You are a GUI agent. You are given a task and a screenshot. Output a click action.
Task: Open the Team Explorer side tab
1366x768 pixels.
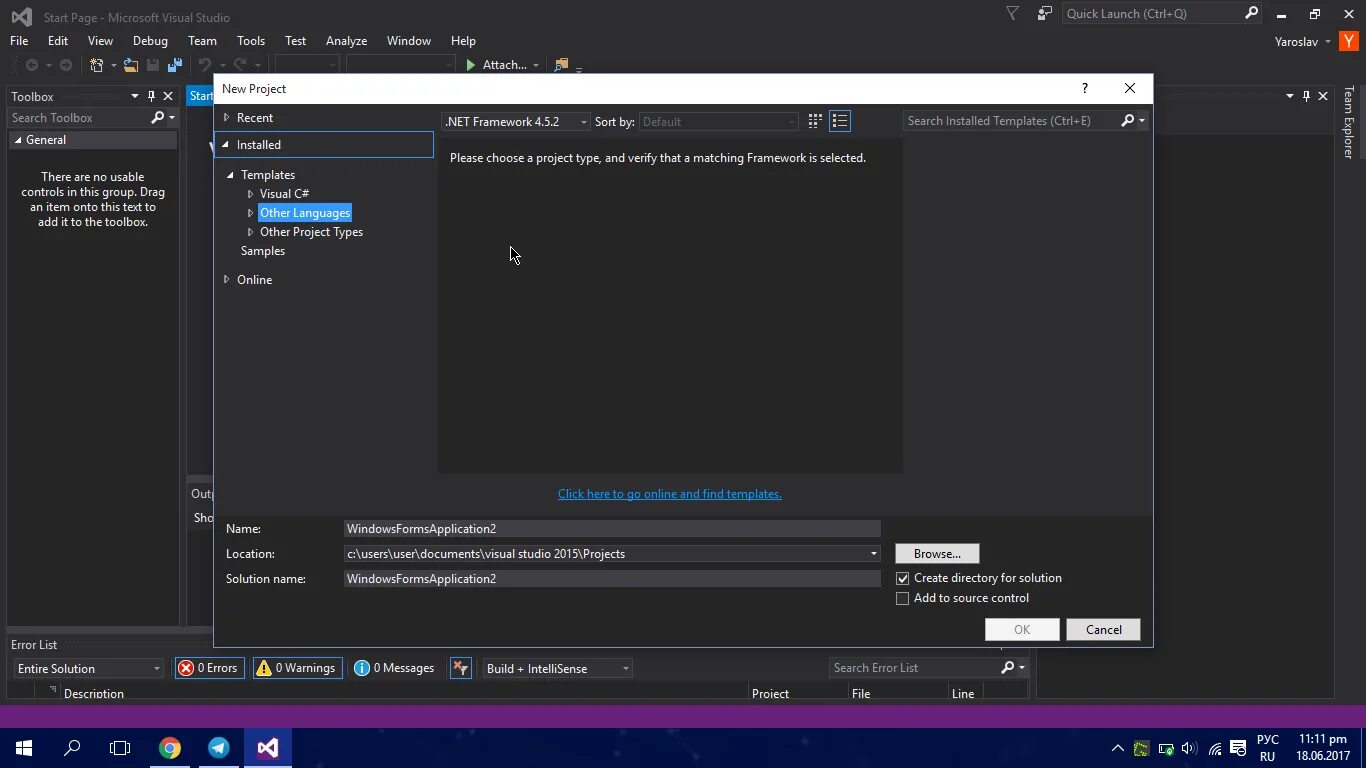click(x=1348, y=123)
